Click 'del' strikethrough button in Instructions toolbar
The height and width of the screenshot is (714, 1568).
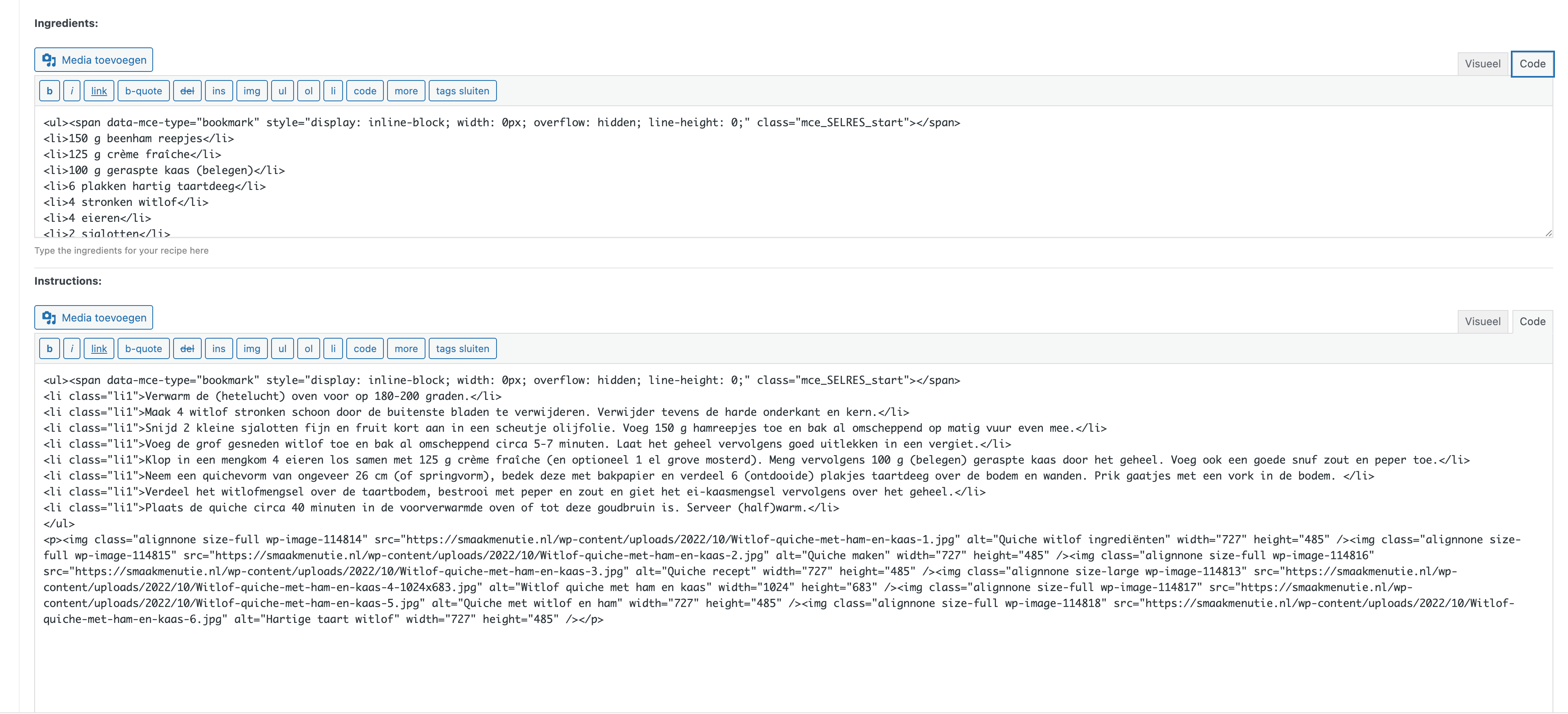click(x=187, y=349)
